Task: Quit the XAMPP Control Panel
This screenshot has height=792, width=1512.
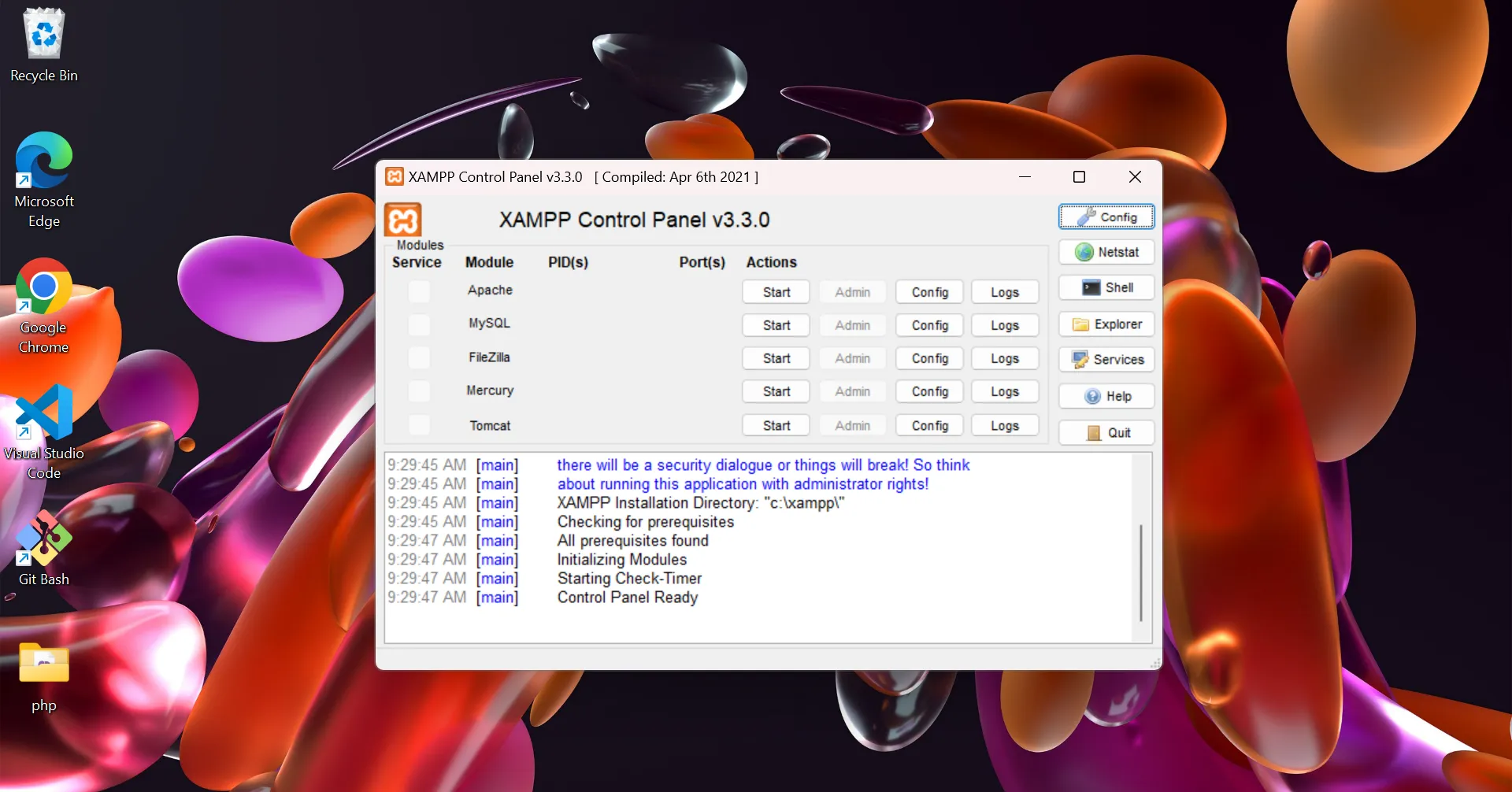Action: 1106,432
